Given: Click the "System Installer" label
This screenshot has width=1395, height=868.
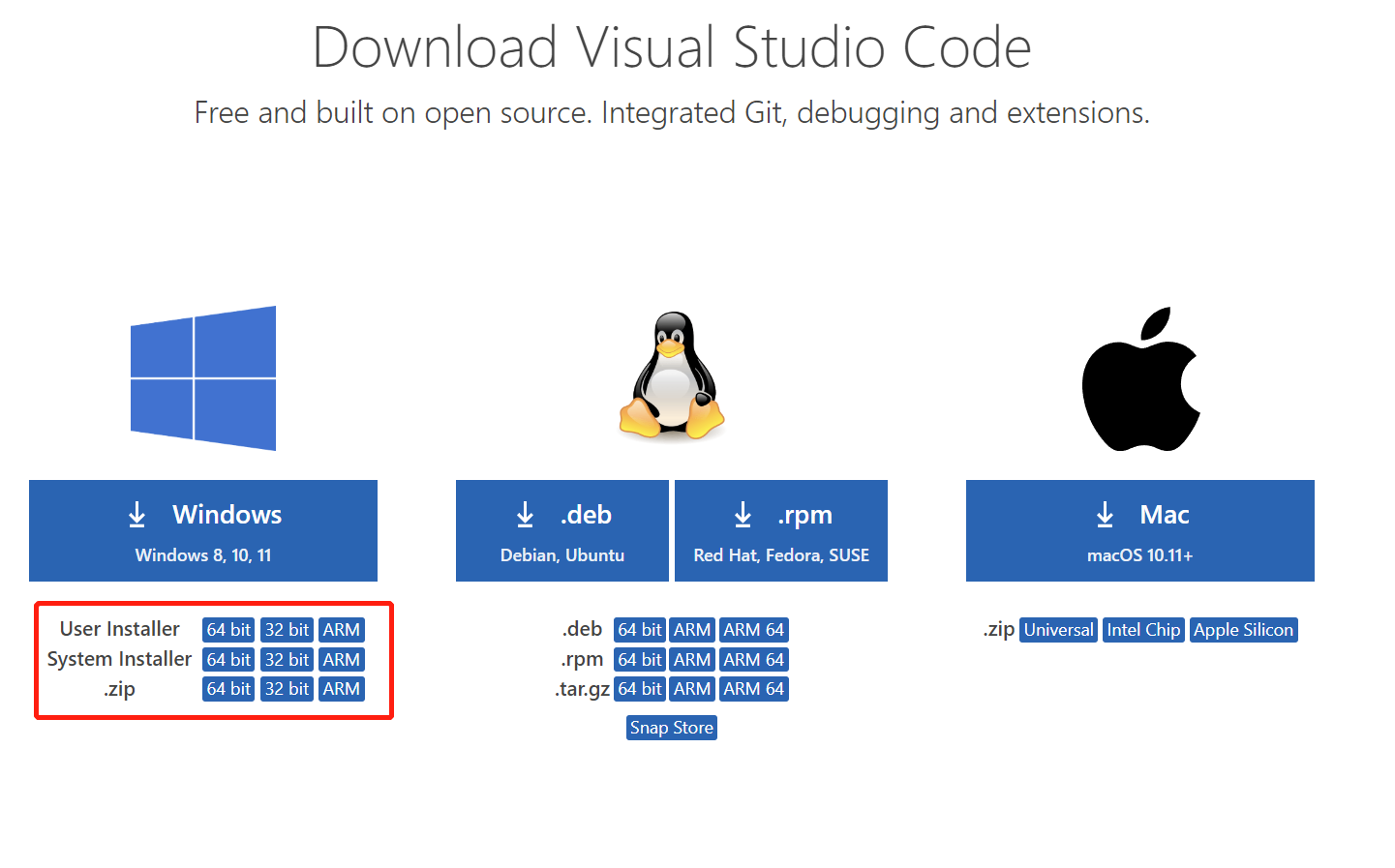Looking at the screenshot, I should (x=120, y=659).
